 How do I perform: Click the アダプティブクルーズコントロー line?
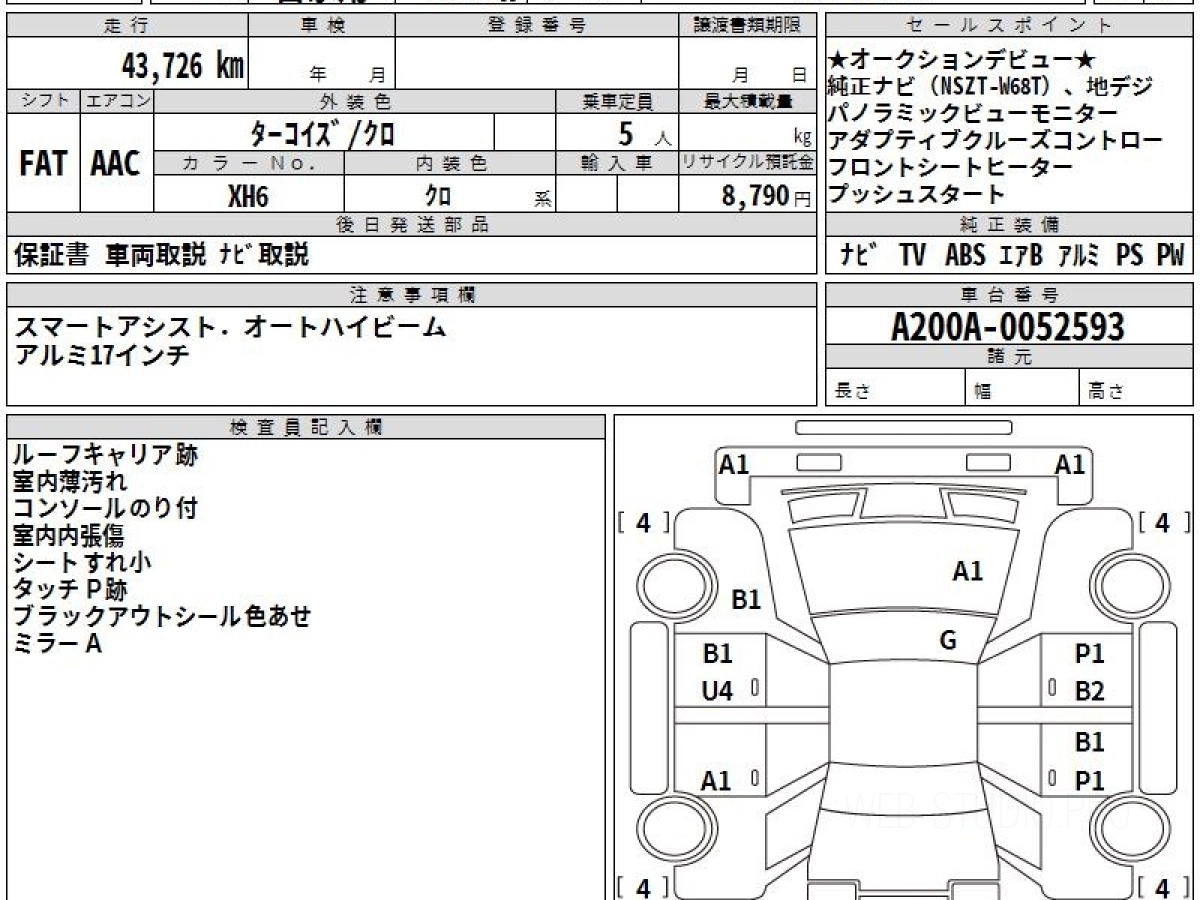click(x=996, y=140)
